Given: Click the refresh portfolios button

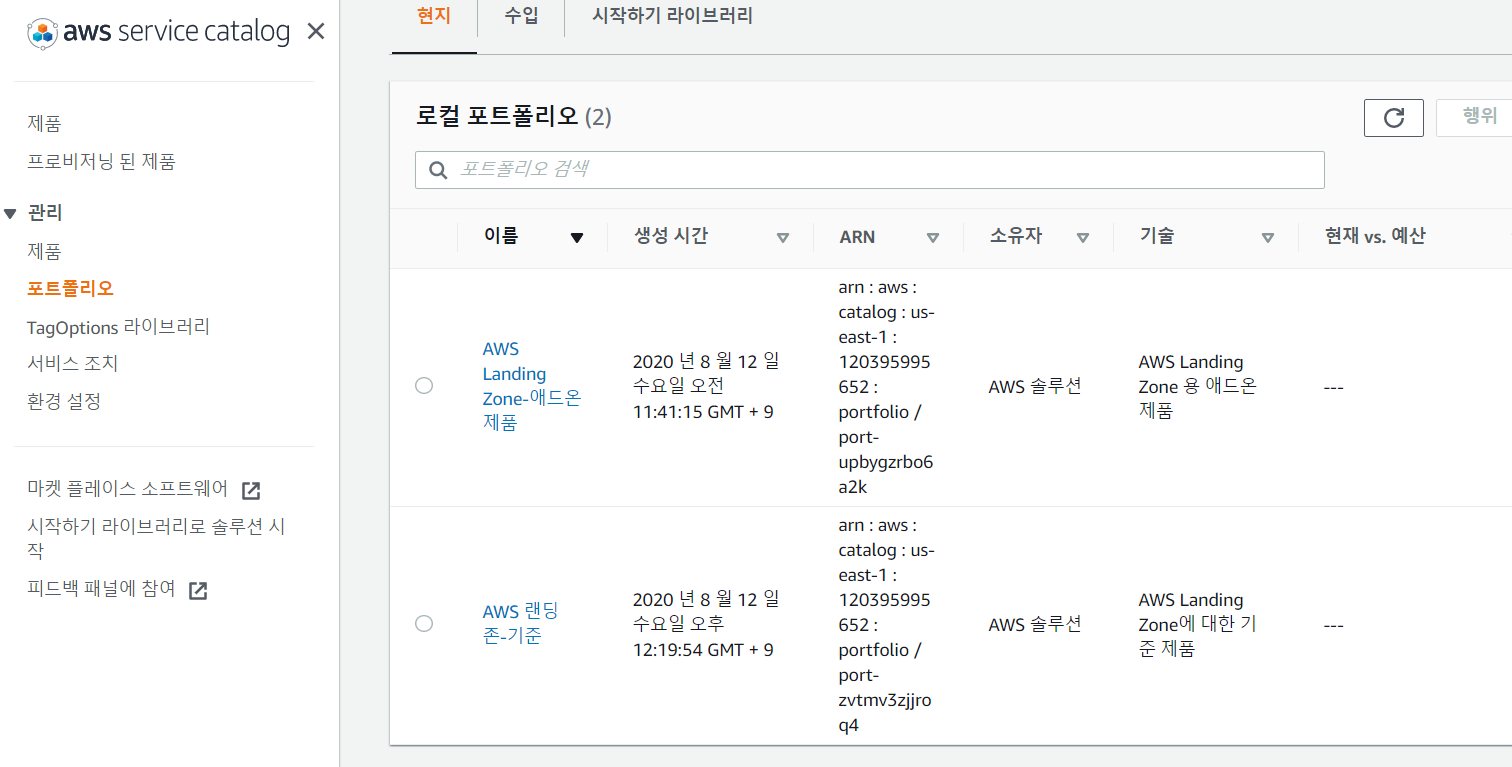Looking at the screenshot, I should point(1394,117).
